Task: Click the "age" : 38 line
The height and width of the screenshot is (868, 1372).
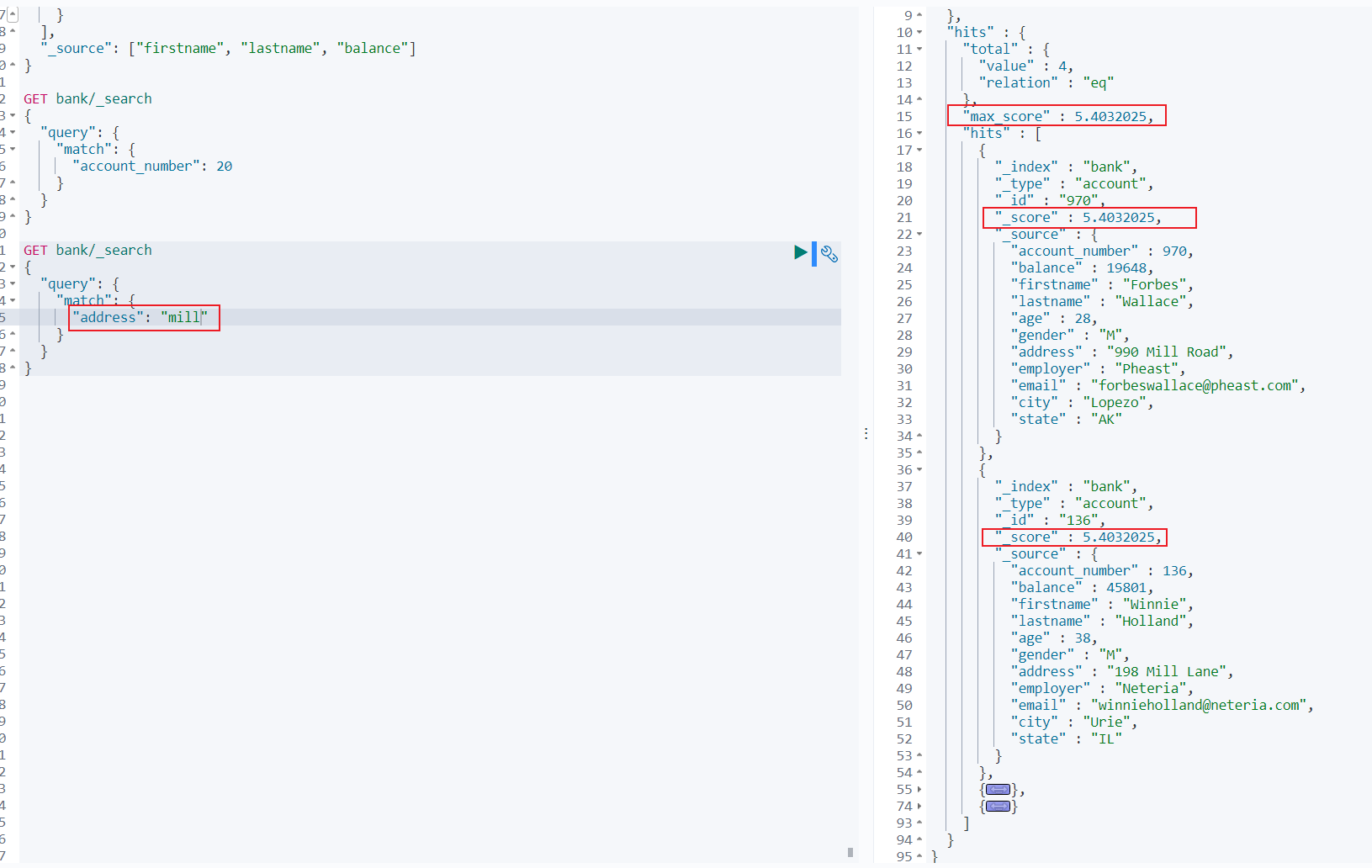Action: coord(1054,638)
